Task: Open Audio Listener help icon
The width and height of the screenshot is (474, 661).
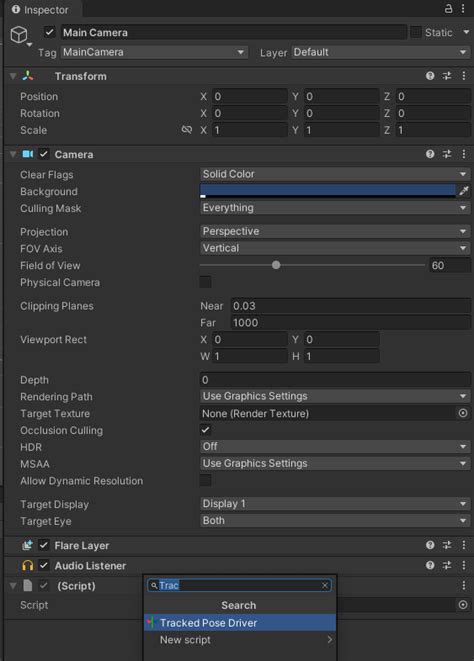Action: click(430, 565)
